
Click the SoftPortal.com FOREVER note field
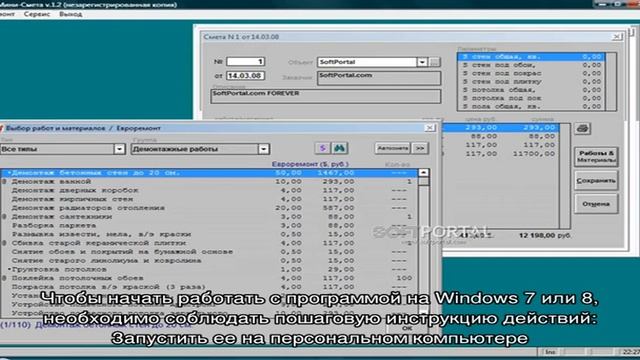pos(326,96)
